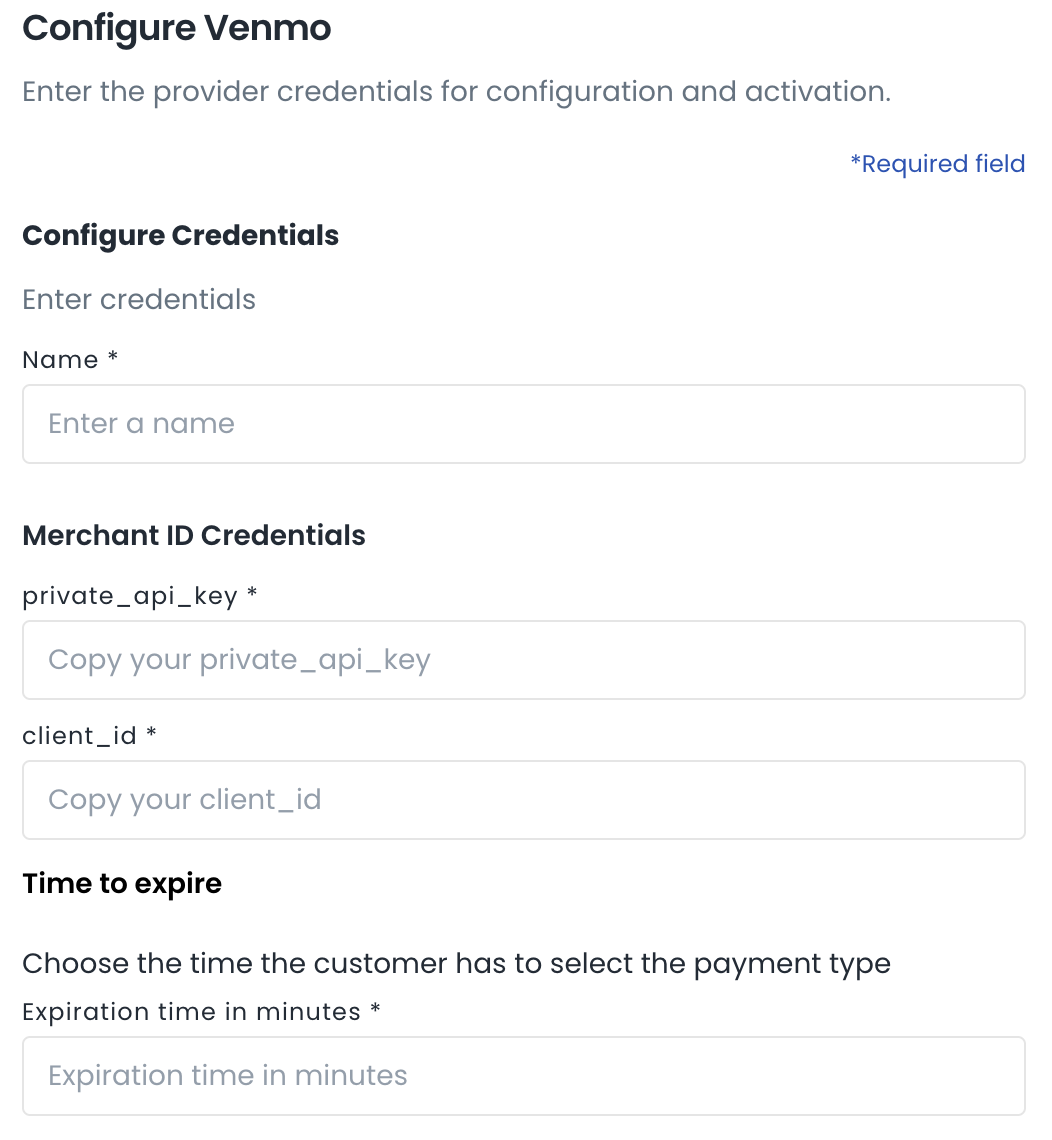The width and height of the screenshot is (1052, 1140).
Task: Click the "Name" field label text
Action: click(x=60, y=360)
